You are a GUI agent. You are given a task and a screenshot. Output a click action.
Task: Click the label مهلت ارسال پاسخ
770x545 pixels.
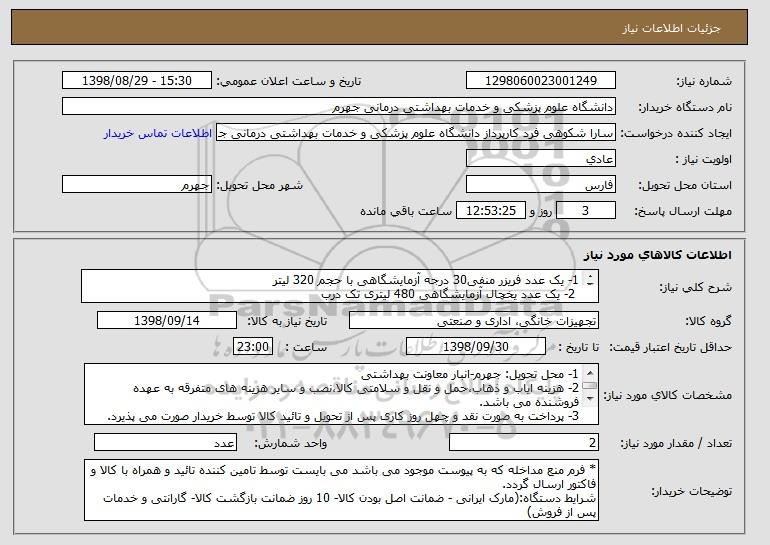tap(683, 211)
